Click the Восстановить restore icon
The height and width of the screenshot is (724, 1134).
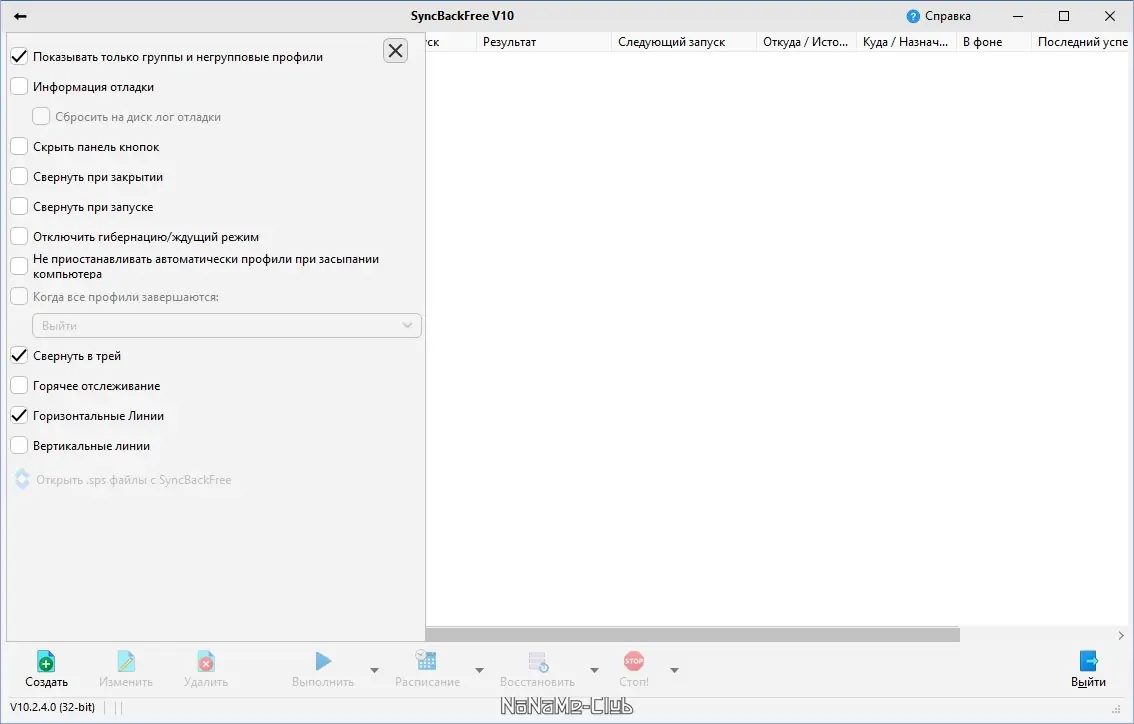coord(538,661)
